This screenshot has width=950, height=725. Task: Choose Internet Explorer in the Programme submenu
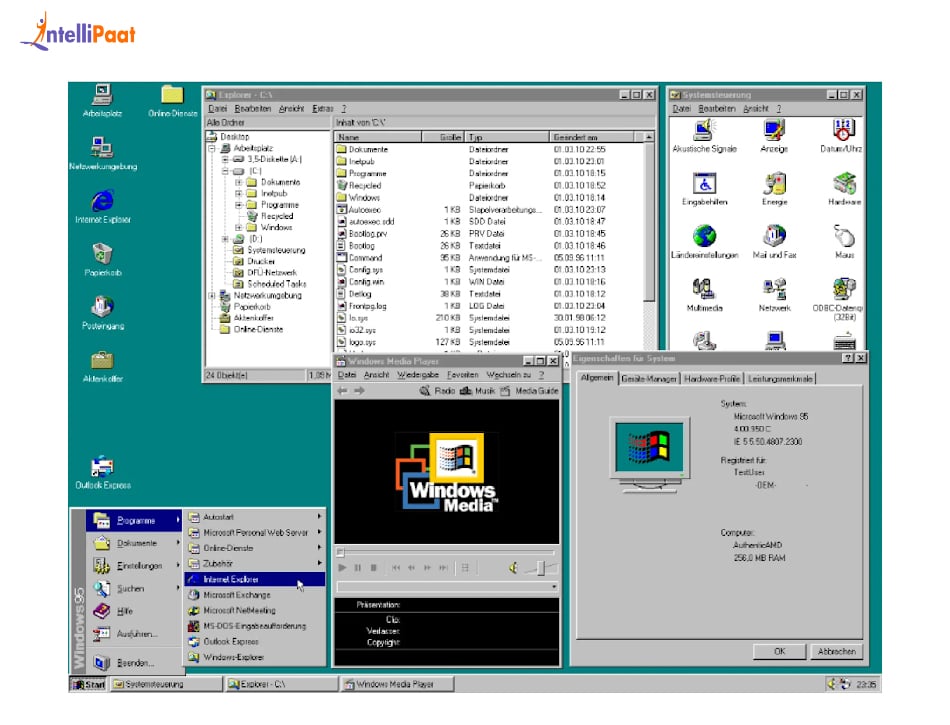coord(254,580)
